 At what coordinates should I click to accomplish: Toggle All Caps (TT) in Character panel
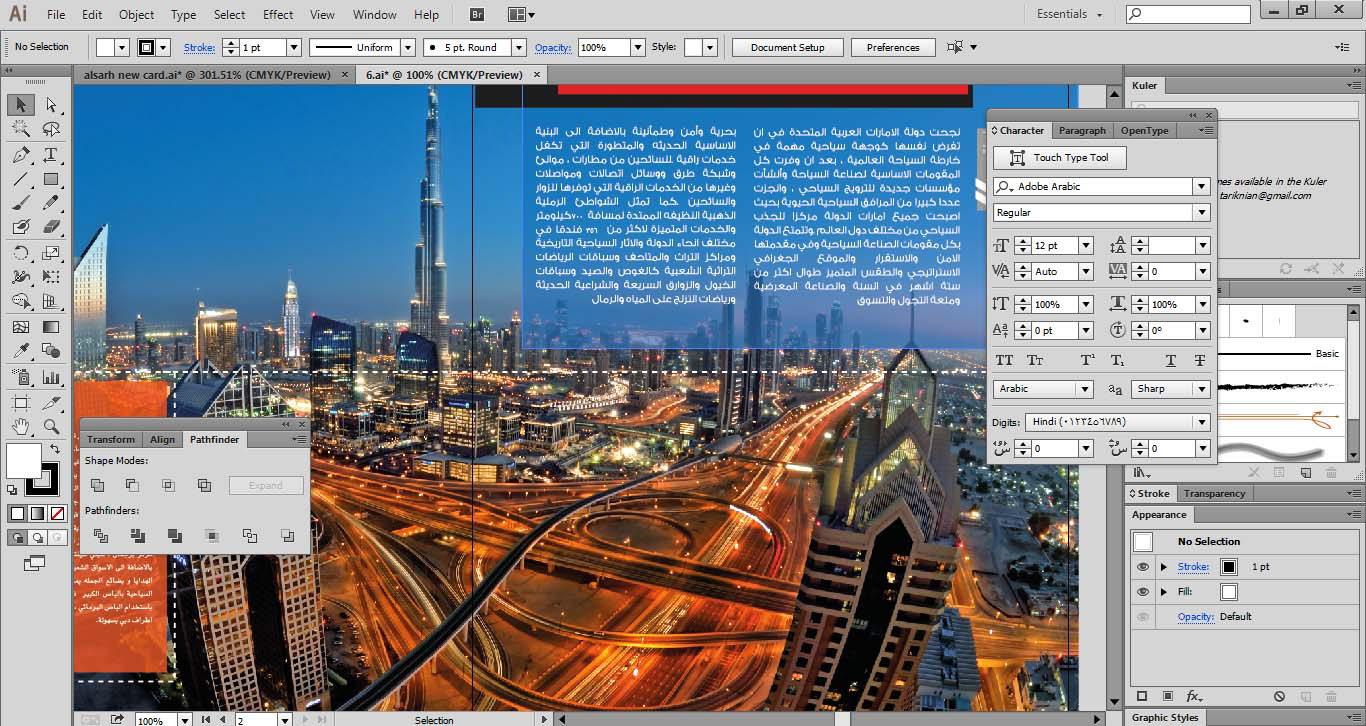pyautogui.click(x=1004, y=360)
